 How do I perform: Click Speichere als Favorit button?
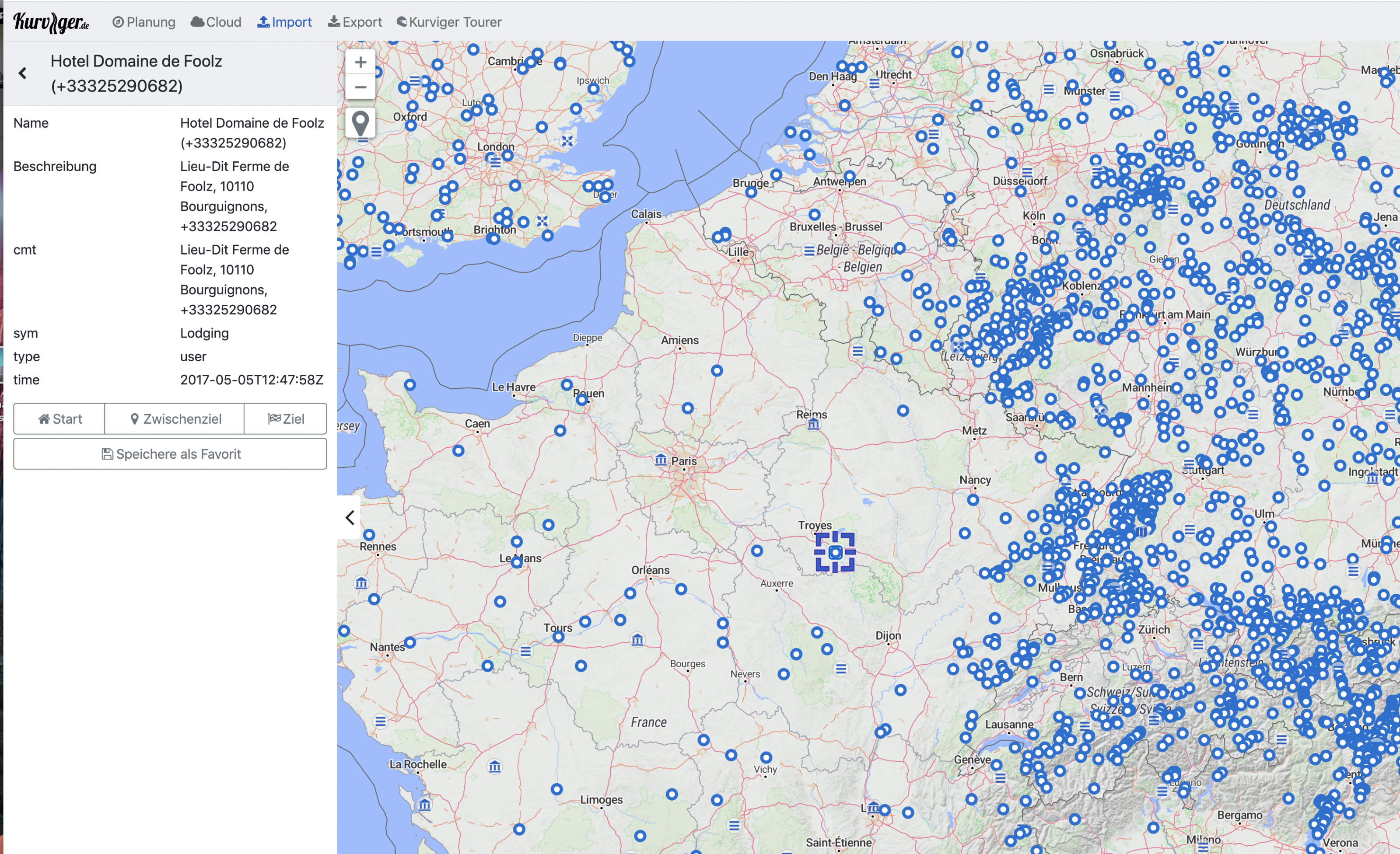170,454
